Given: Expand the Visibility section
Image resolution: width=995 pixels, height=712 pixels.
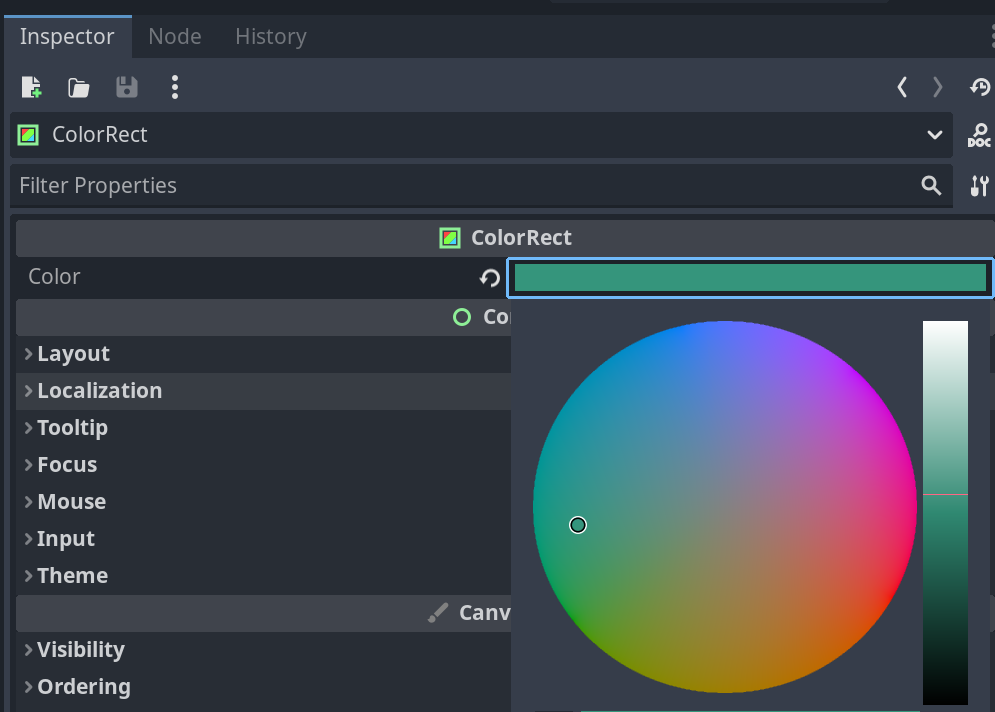Looking at the screenshot, I should click(80, 650).
